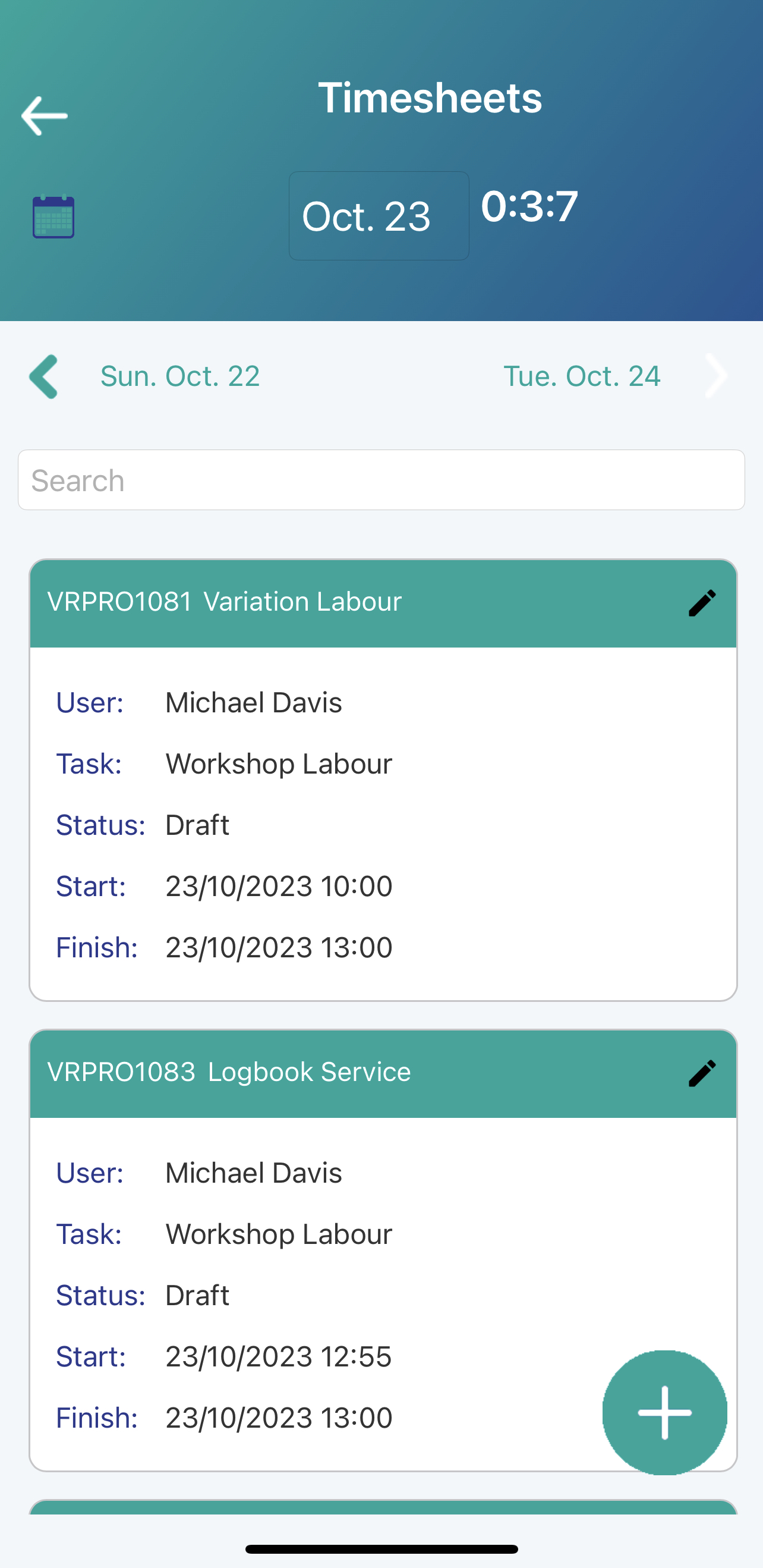Open the Oct. 23 date selector
The width and height of the screenshot is (763, 1568).
(x=379, y=215)
